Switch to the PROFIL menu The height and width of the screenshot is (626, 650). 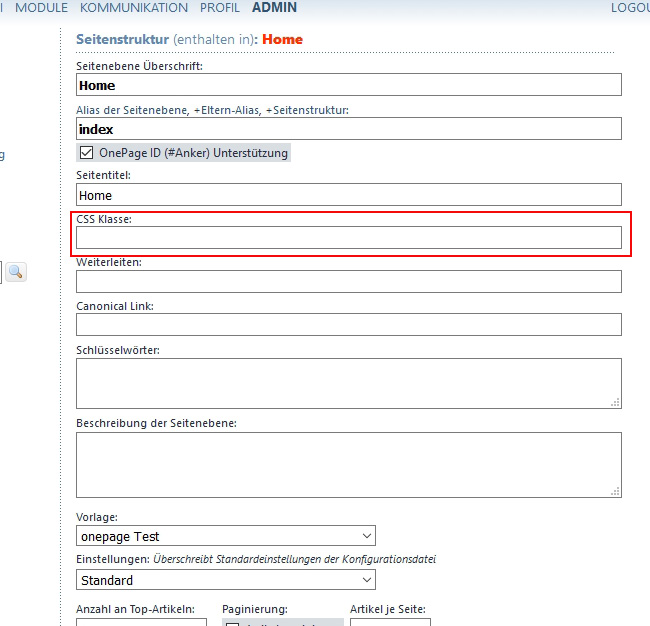coord(219,8)
